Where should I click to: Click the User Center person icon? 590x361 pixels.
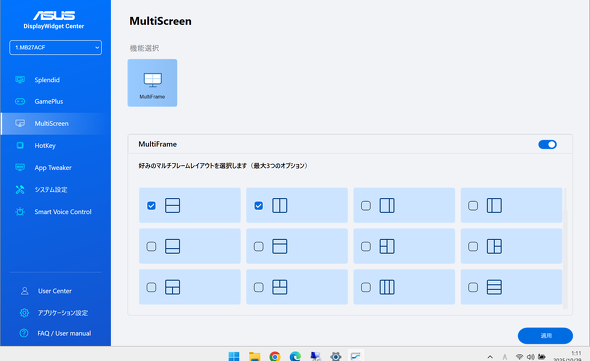click(24, 291)
